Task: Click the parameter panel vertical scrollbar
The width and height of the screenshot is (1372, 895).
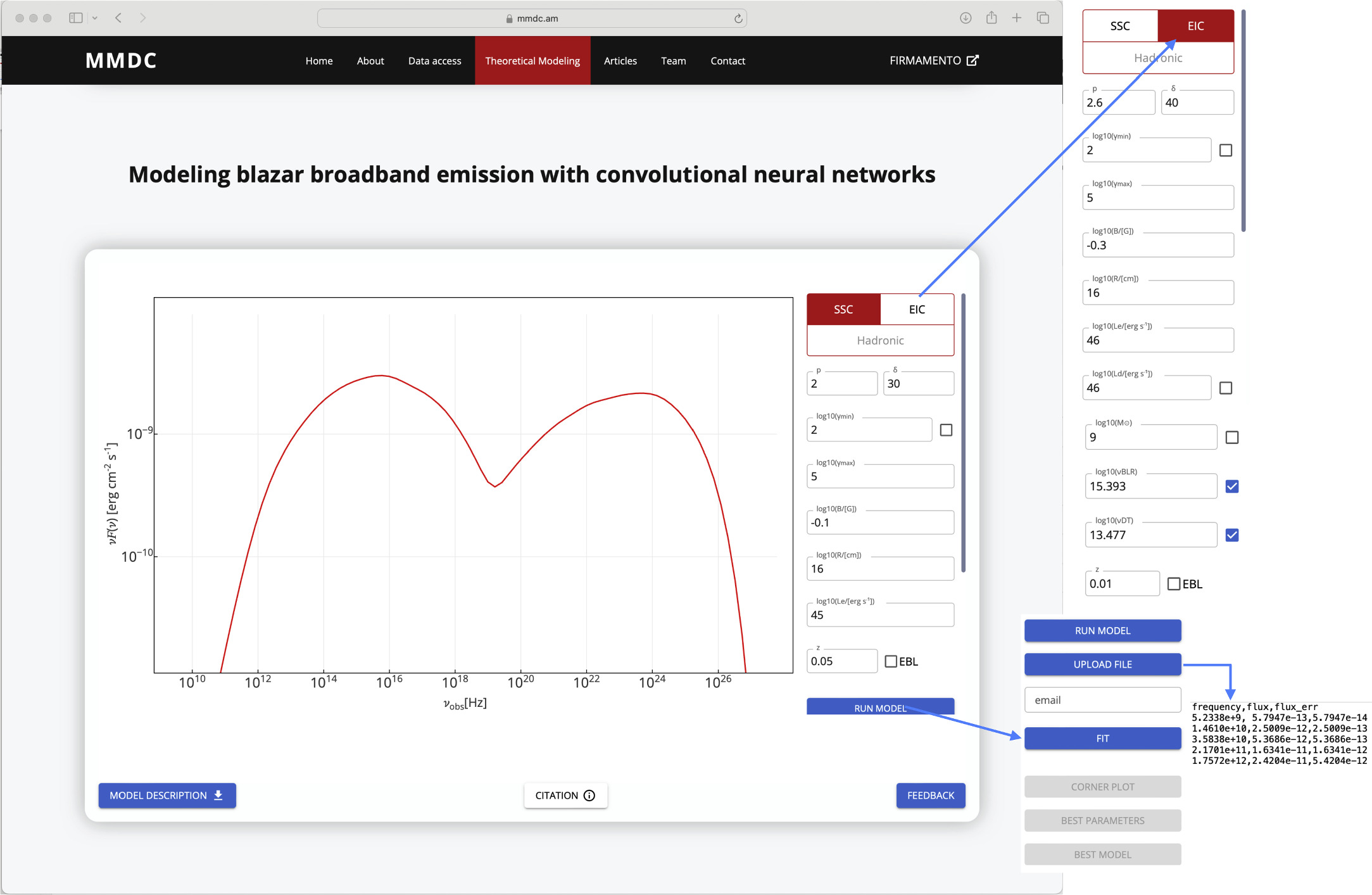Action: tap(963, 433)
